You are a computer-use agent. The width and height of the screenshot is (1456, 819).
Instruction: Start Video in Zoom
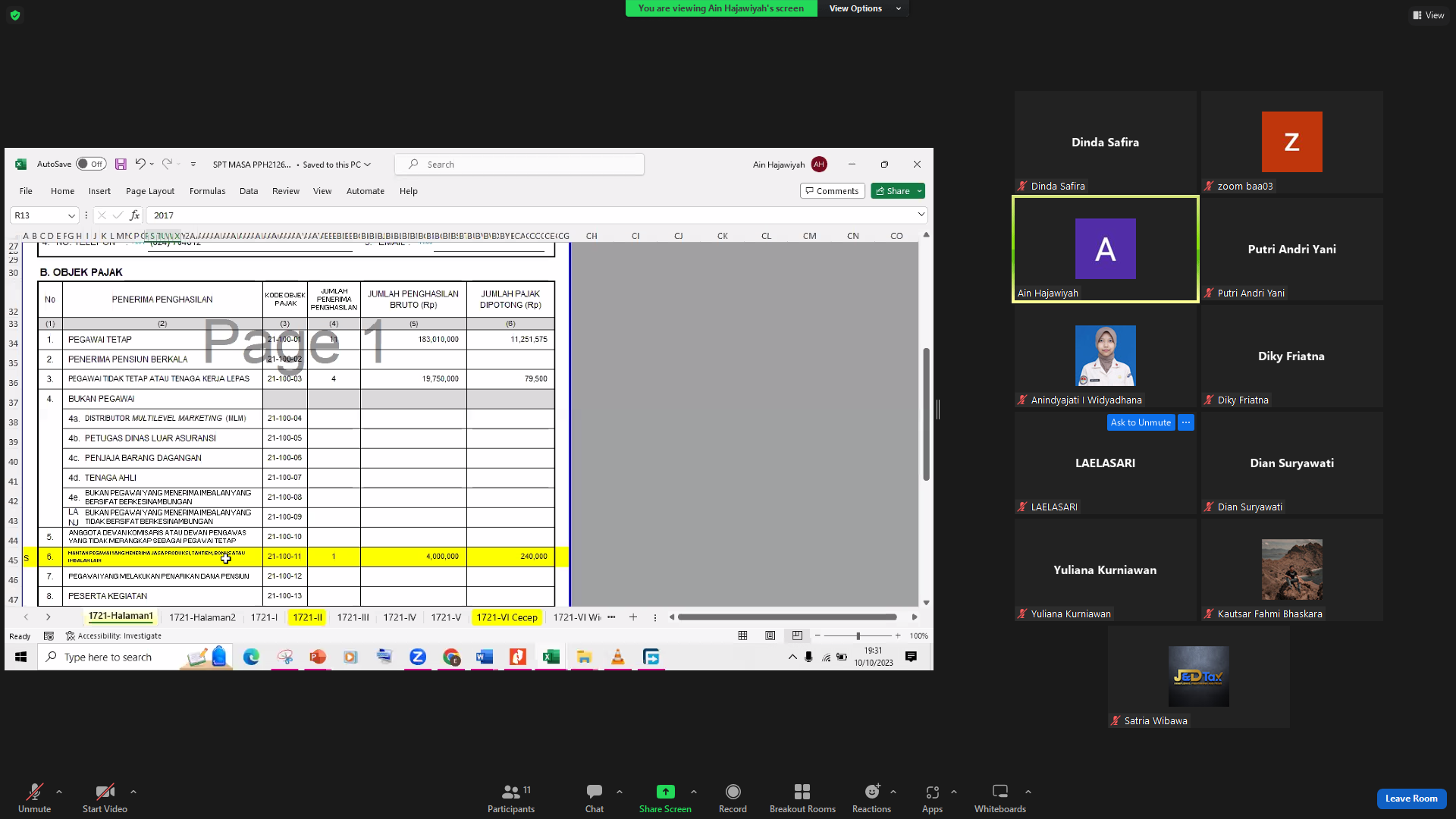tap(105, 799)
